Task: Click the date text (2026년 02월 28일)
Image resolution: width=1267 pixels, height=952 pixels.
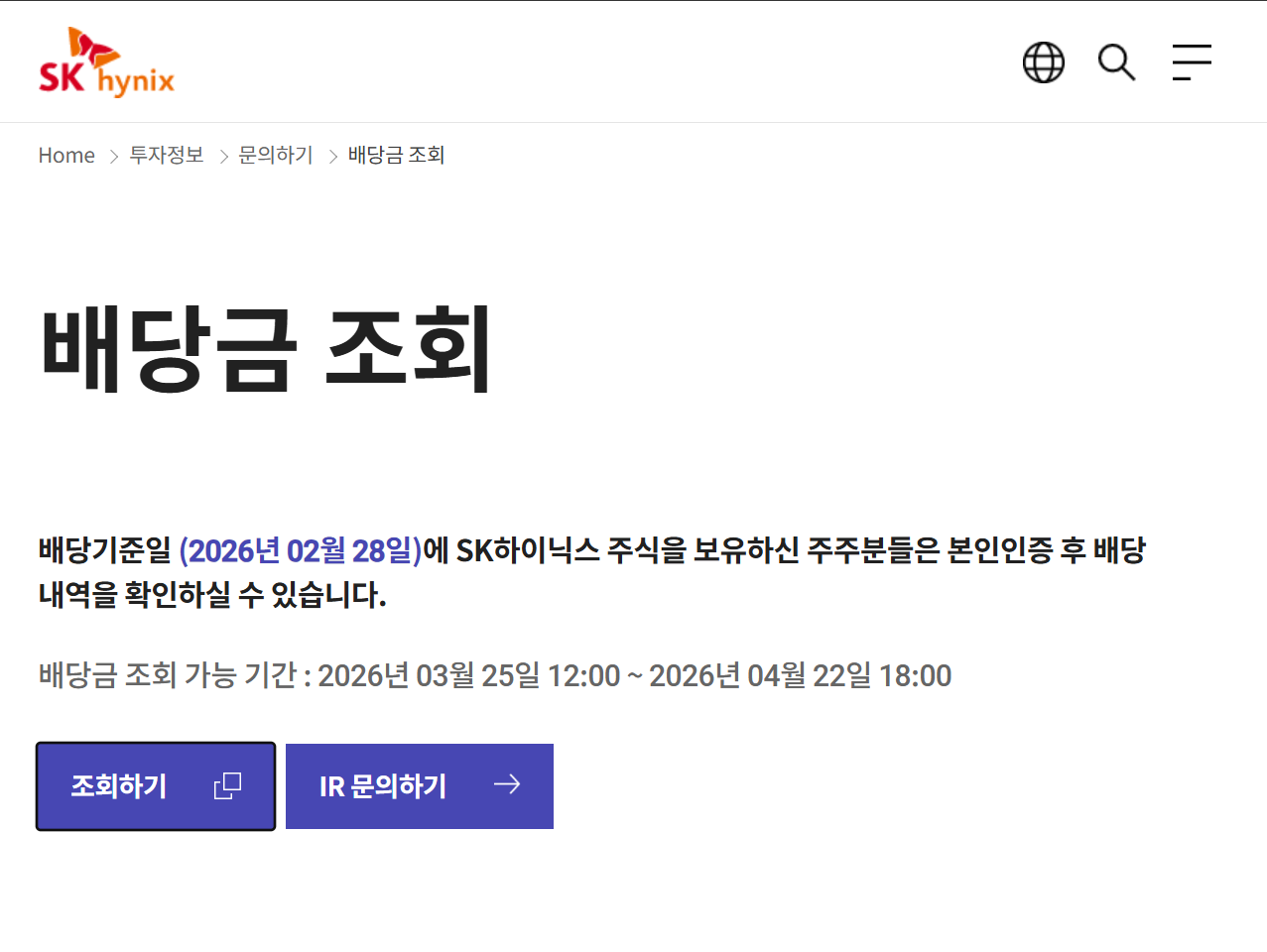Action: (301, 550)
